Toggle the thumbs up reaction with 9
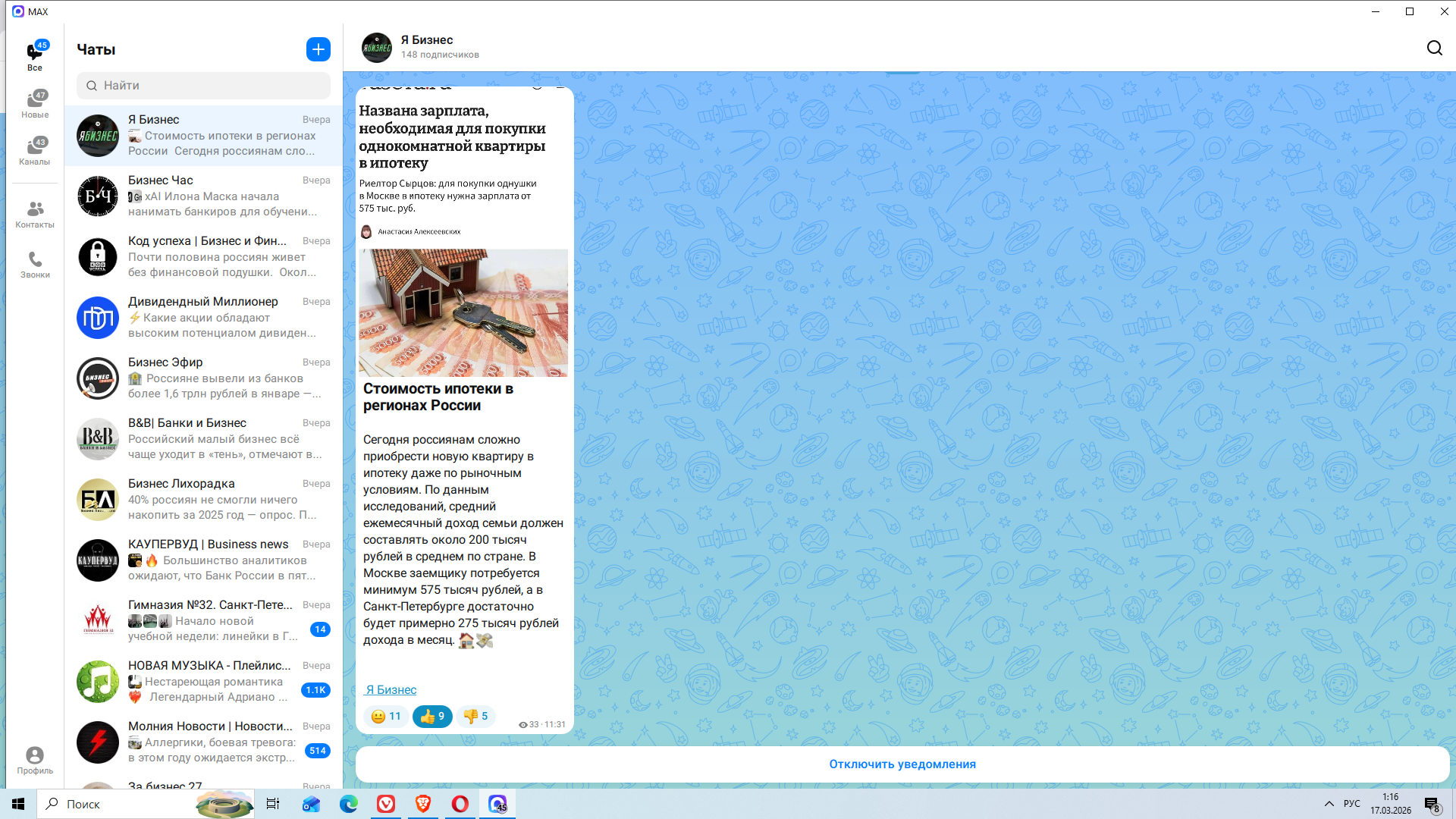 [432, 717]
